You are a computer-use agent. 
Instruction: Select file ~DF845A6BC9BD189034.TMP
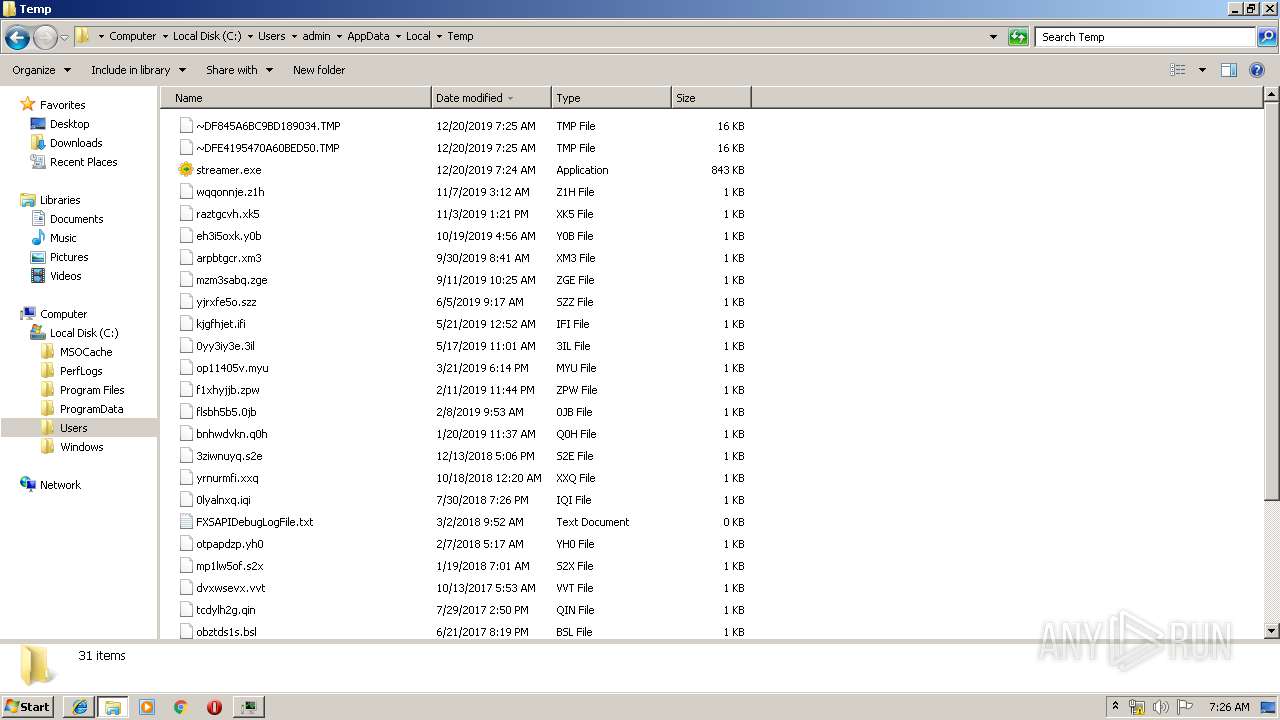tap(268, 126)
